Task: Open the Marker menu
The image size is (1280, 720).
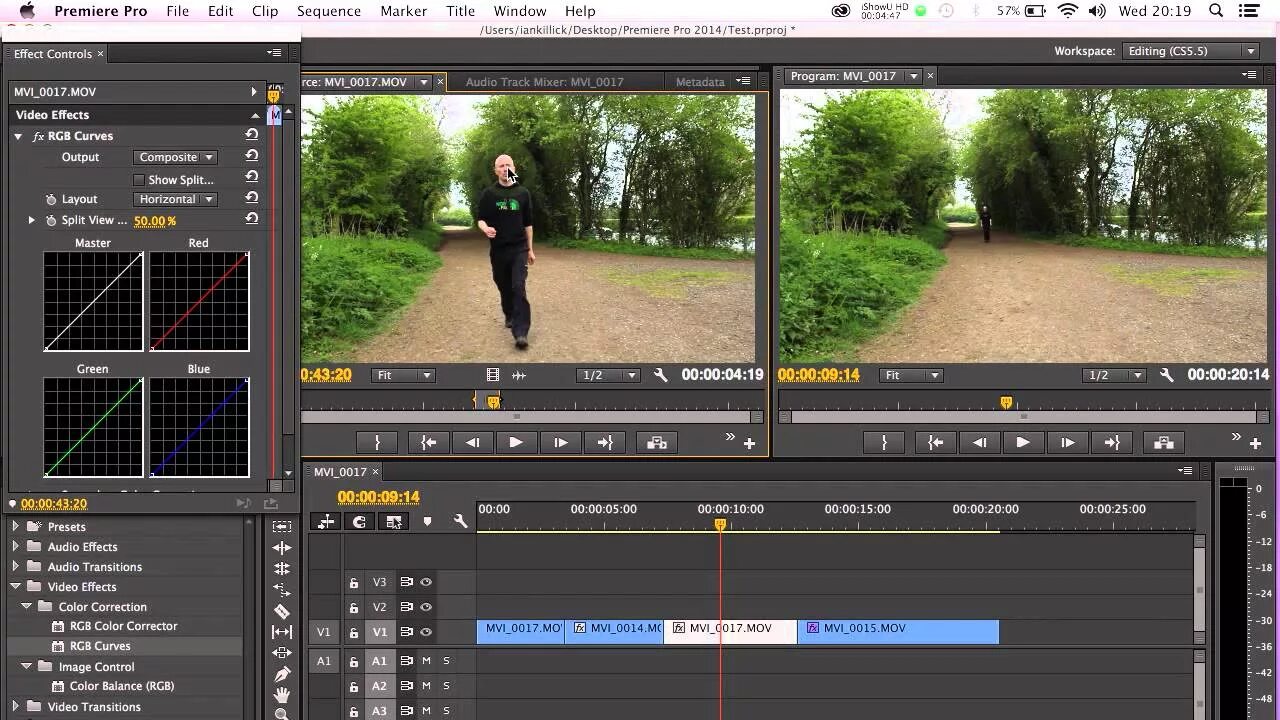Action: pyautogui.click(x=403, y=11)
